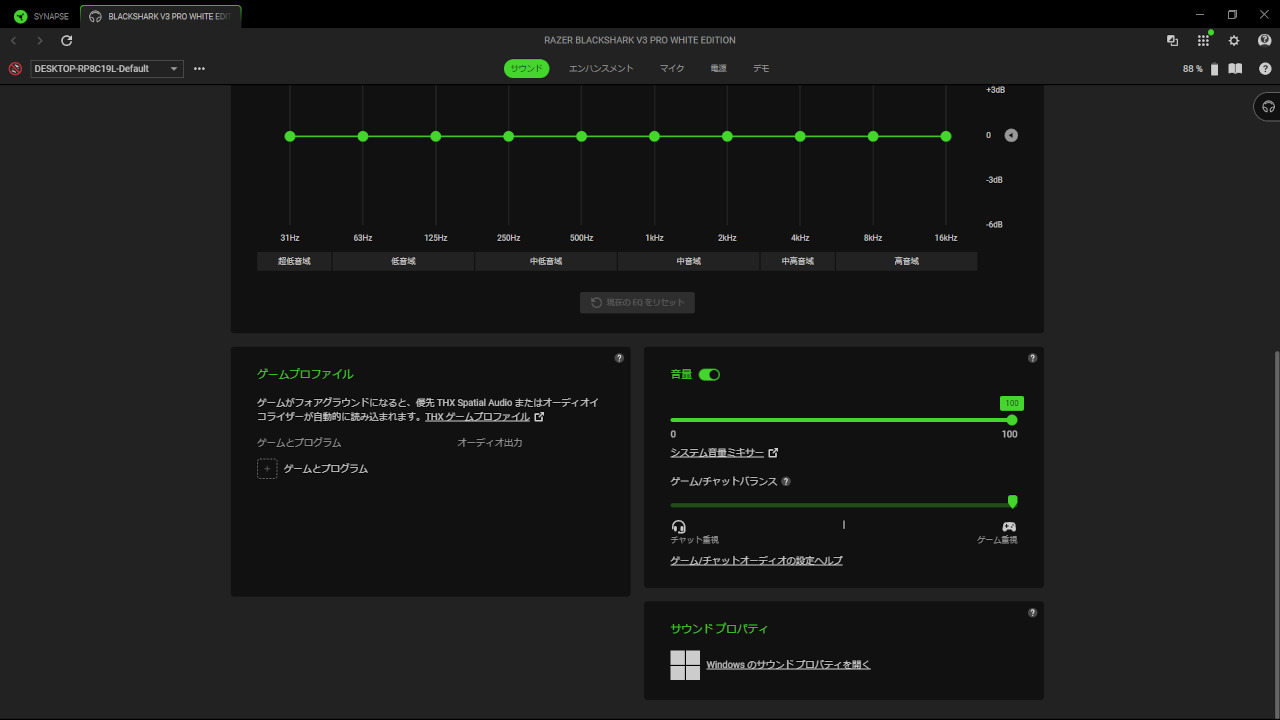The height and width of the screenshot is (720, 1280).
Task: Click the 8kHz equalizer handle
Action: [873, 136]
